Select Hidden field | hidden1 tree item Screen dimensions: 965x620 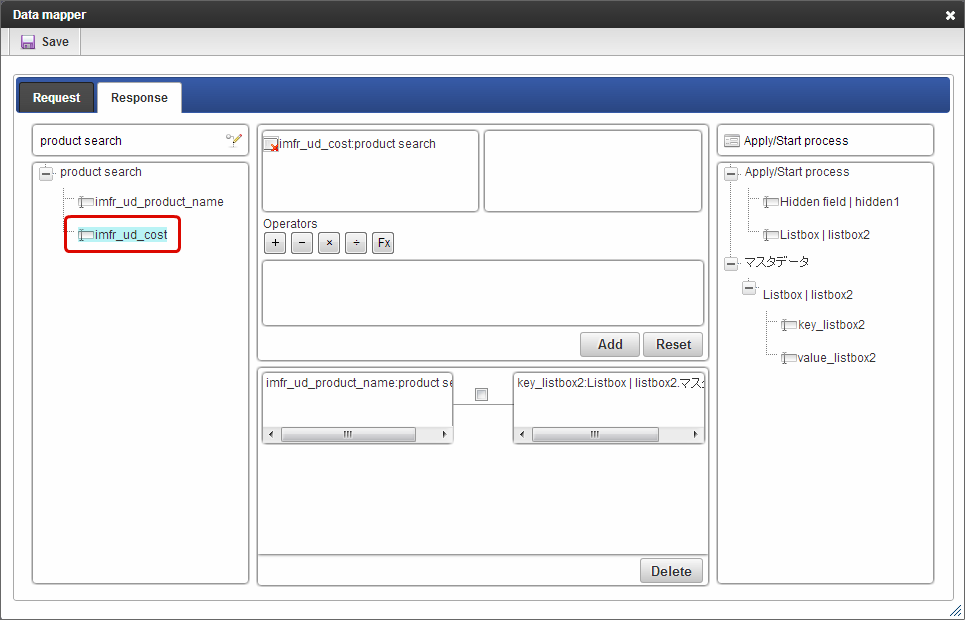839,202
